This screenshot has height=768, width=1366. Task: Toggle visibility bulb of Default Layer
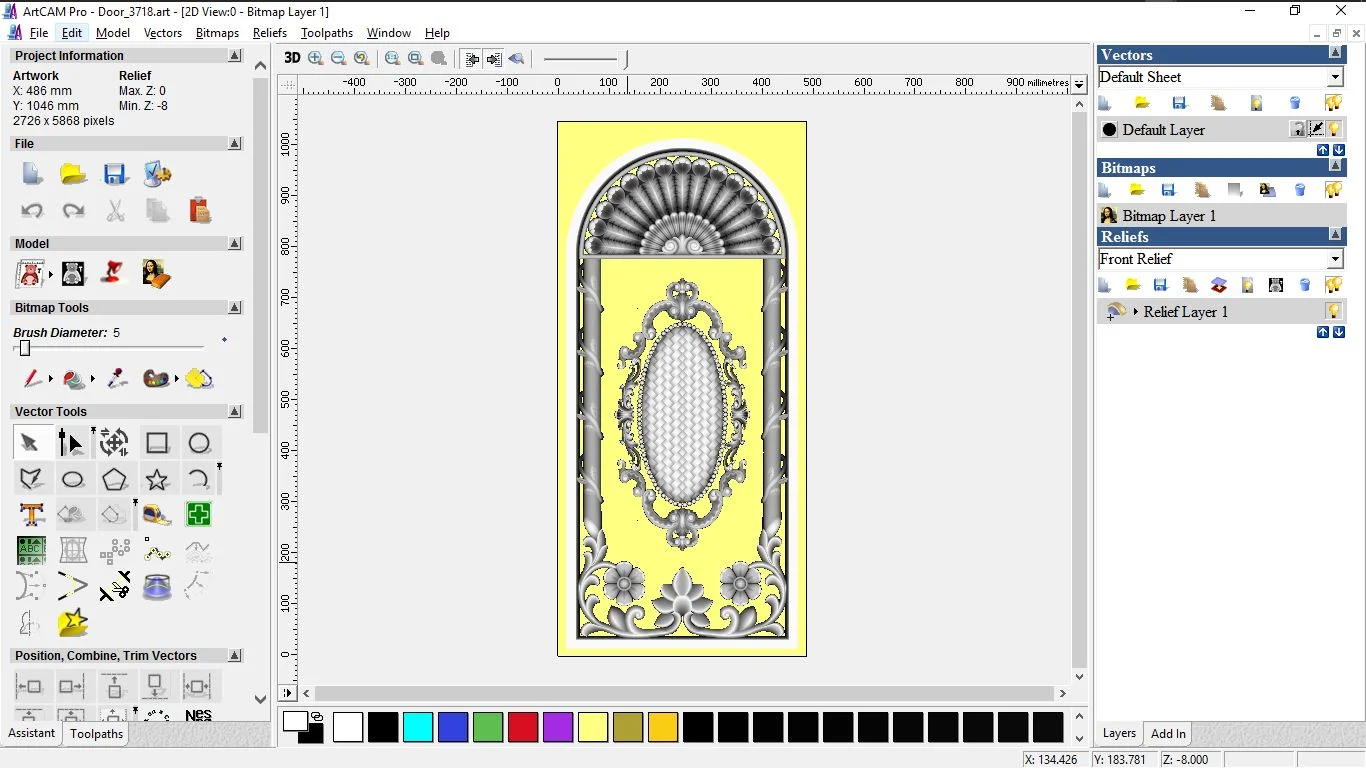[1334, 129]
